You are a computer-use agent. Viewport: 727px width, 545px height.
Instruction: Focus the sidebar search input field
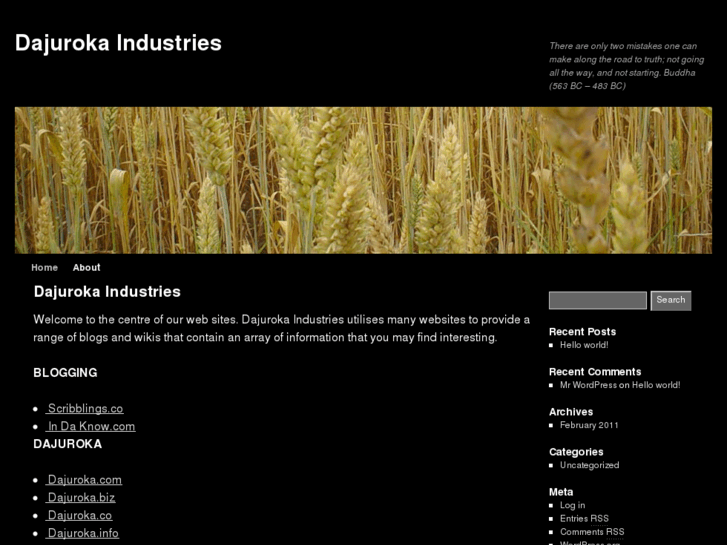[x=598, y=300]
